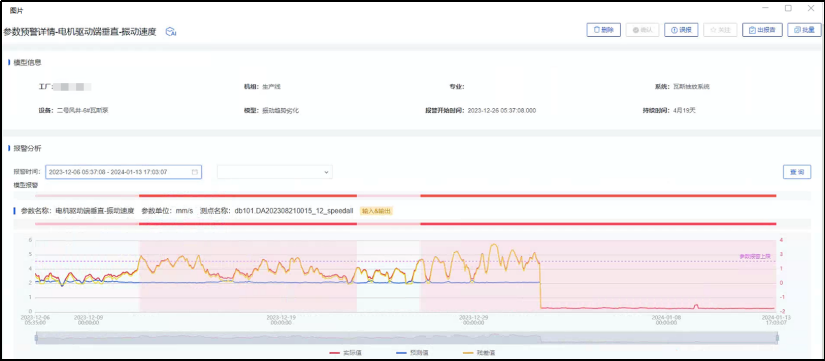825x361 pixels.
Task: Click the 批量 batch button
Action: pos(804,30)
